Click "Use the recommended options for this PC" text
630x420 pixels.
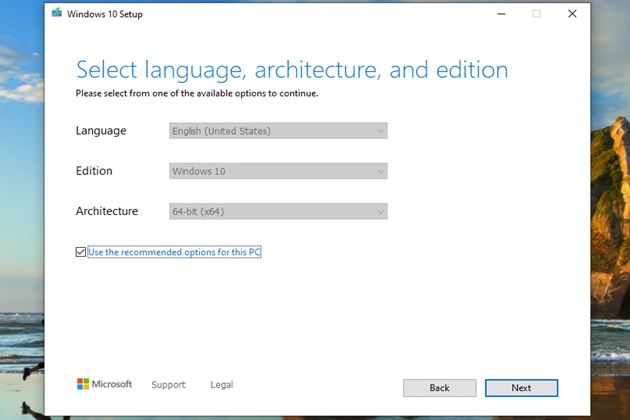coord(174,252)
